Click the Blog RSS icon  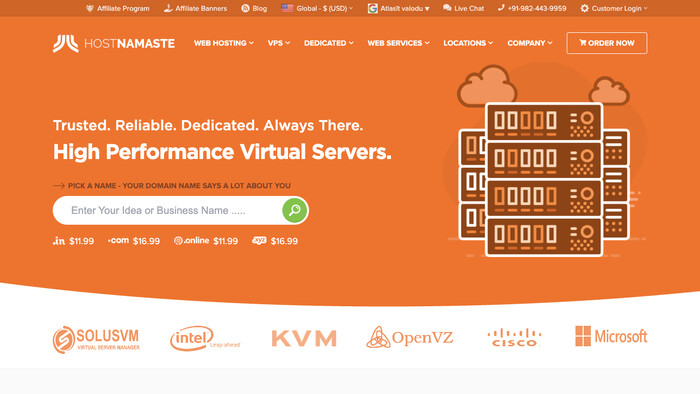[245, 8]
